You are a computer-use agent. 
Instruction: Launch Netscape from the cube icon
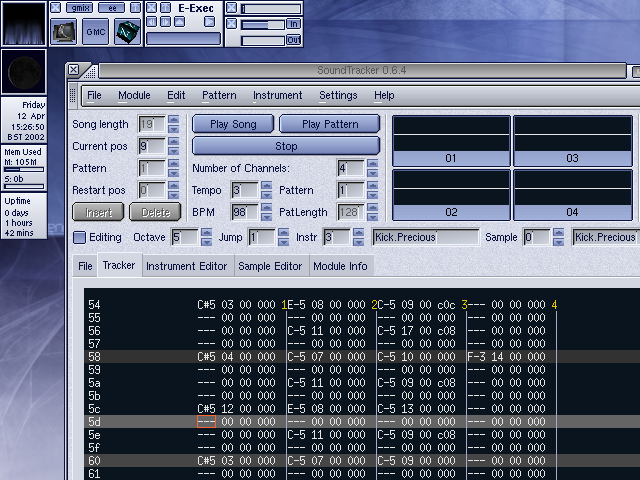click(x=127, y=32)
